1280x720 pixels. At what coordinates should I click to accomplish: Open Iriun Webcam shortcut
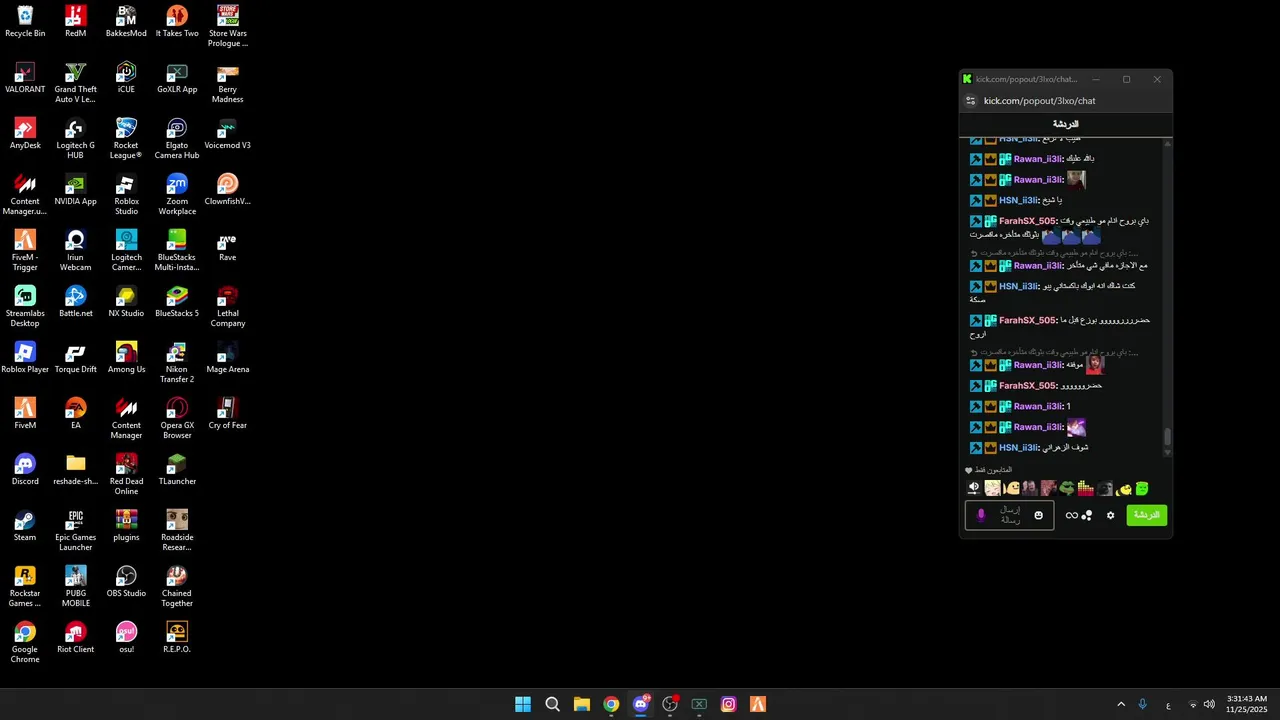tap(75, 251)
